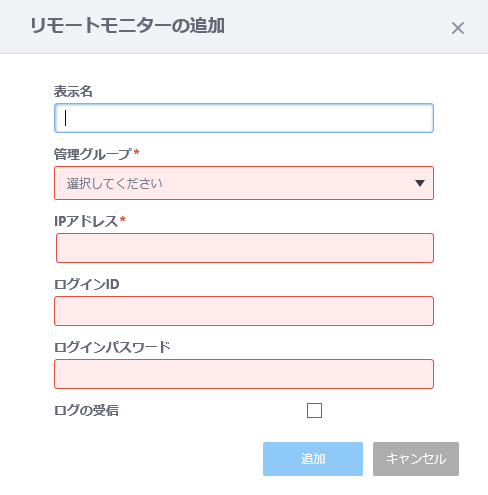Viewport: 488px width, 495px height.
Task: Select the 選択してください placeholder text
Action: coord(114,183)
